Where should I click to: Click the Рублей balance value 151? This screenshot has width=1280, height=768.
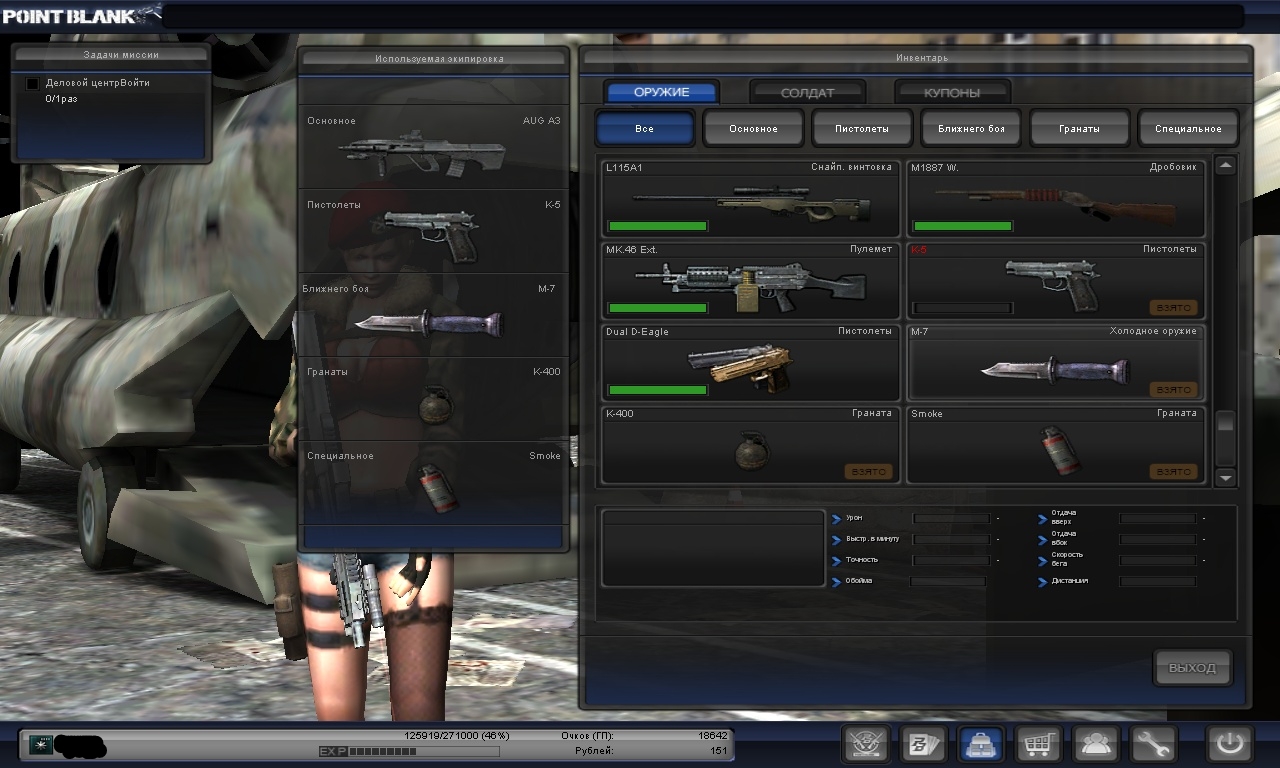pos(719,751)
